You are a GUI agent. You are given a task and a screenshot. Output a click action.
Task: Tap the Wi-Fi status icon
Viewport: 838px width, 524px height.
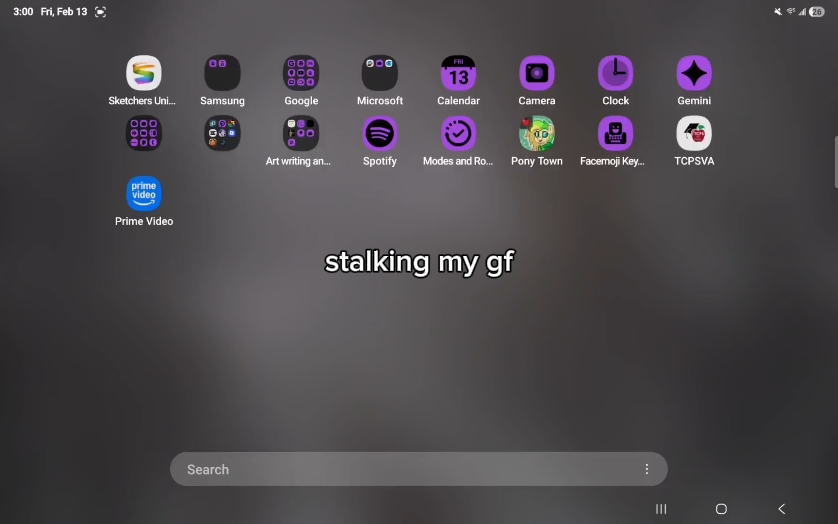tap(790, 12)
